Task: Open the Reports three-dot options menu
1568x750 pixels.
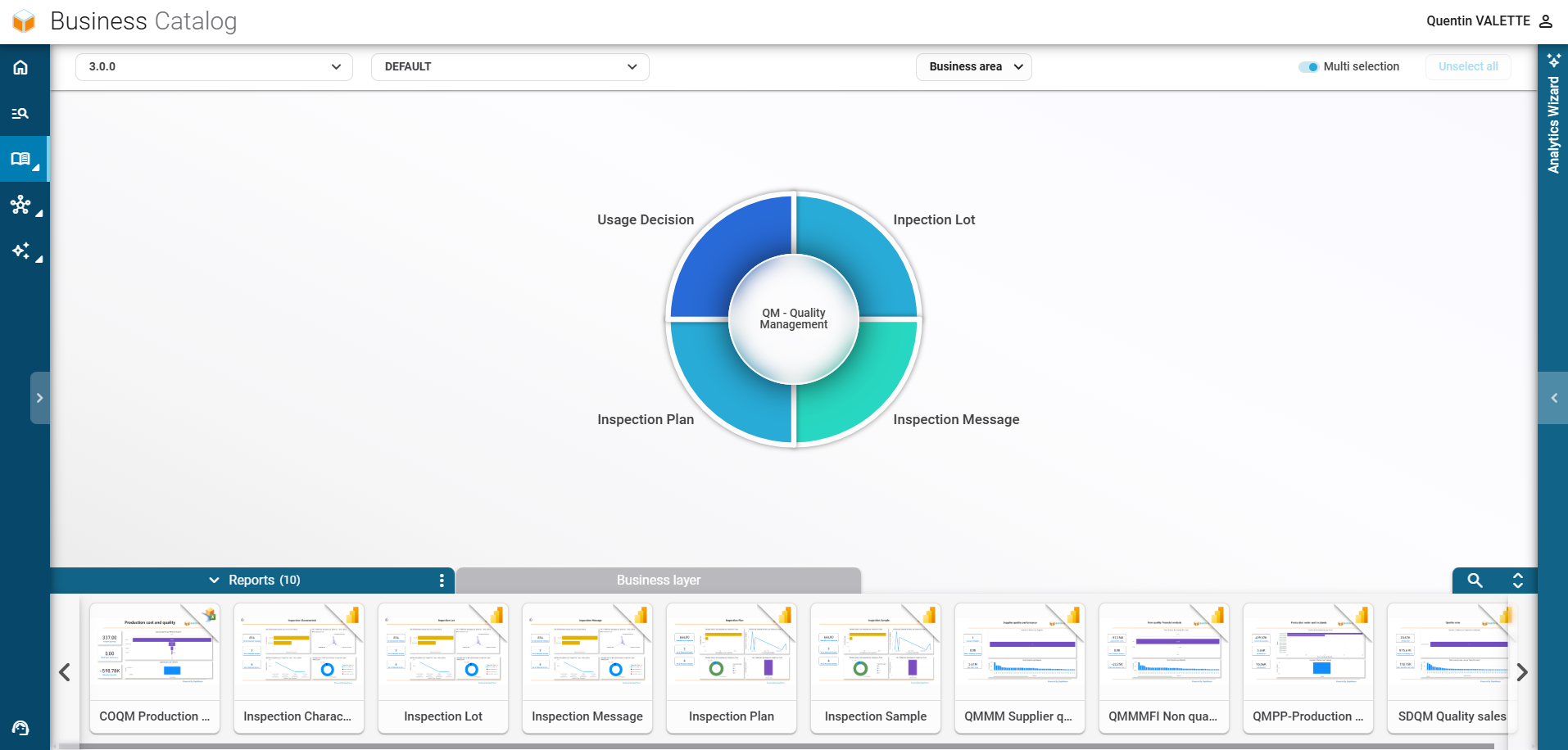Action: [442, 581]
